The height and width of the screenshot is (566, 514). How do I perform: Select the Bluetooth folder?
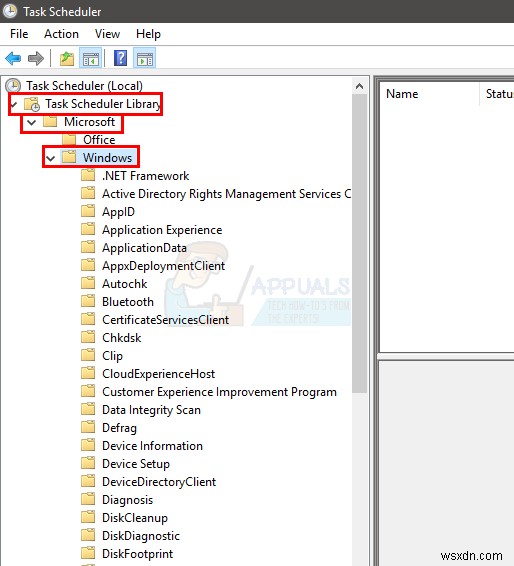(x=128, y=302)
